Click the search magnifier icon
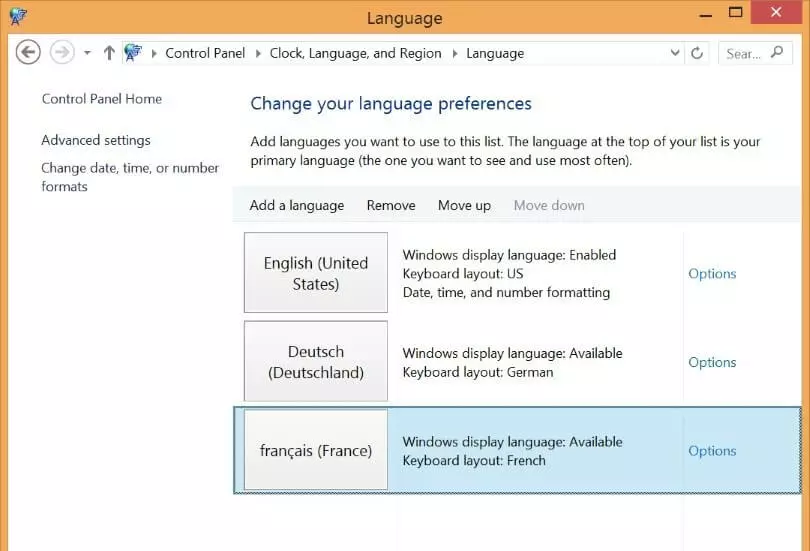810x551 pixels. click(777, 53)
